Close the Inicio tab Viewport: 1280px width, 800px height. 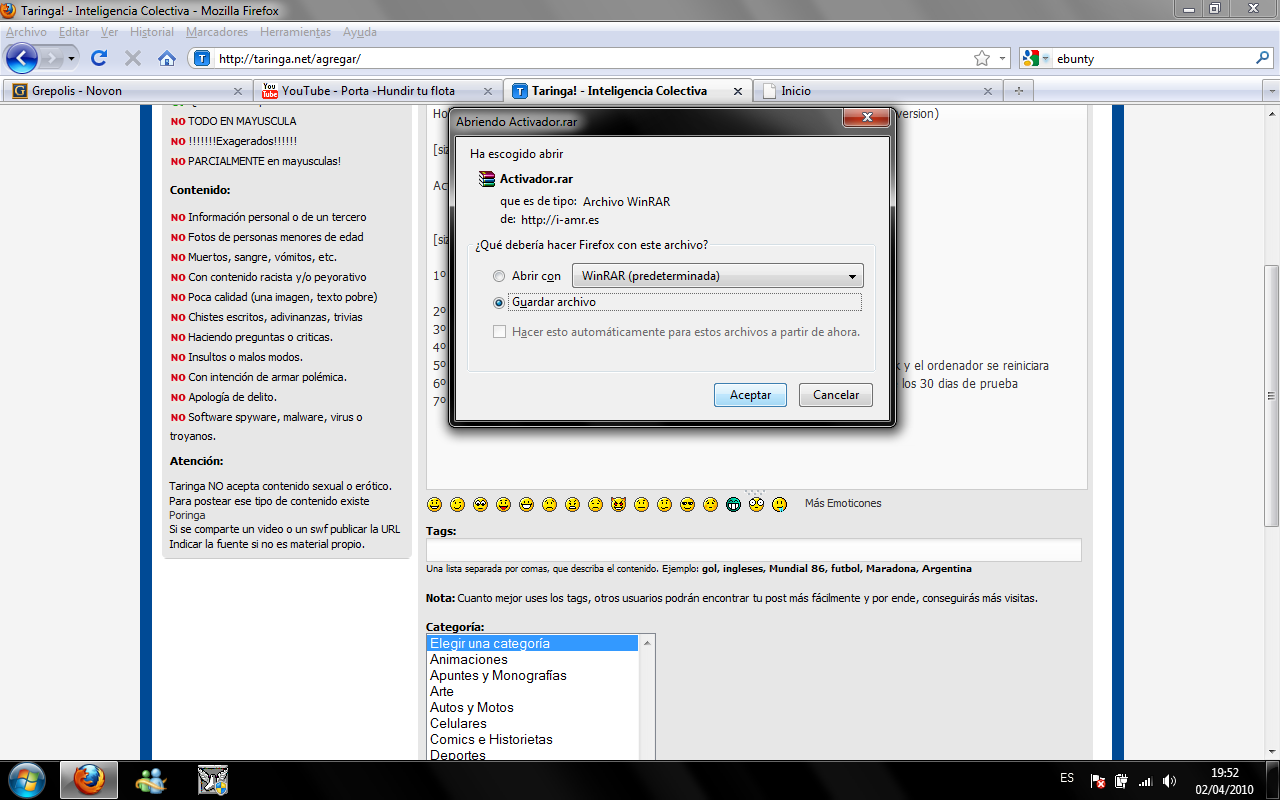pyautogui.click(x=988, y=91)
